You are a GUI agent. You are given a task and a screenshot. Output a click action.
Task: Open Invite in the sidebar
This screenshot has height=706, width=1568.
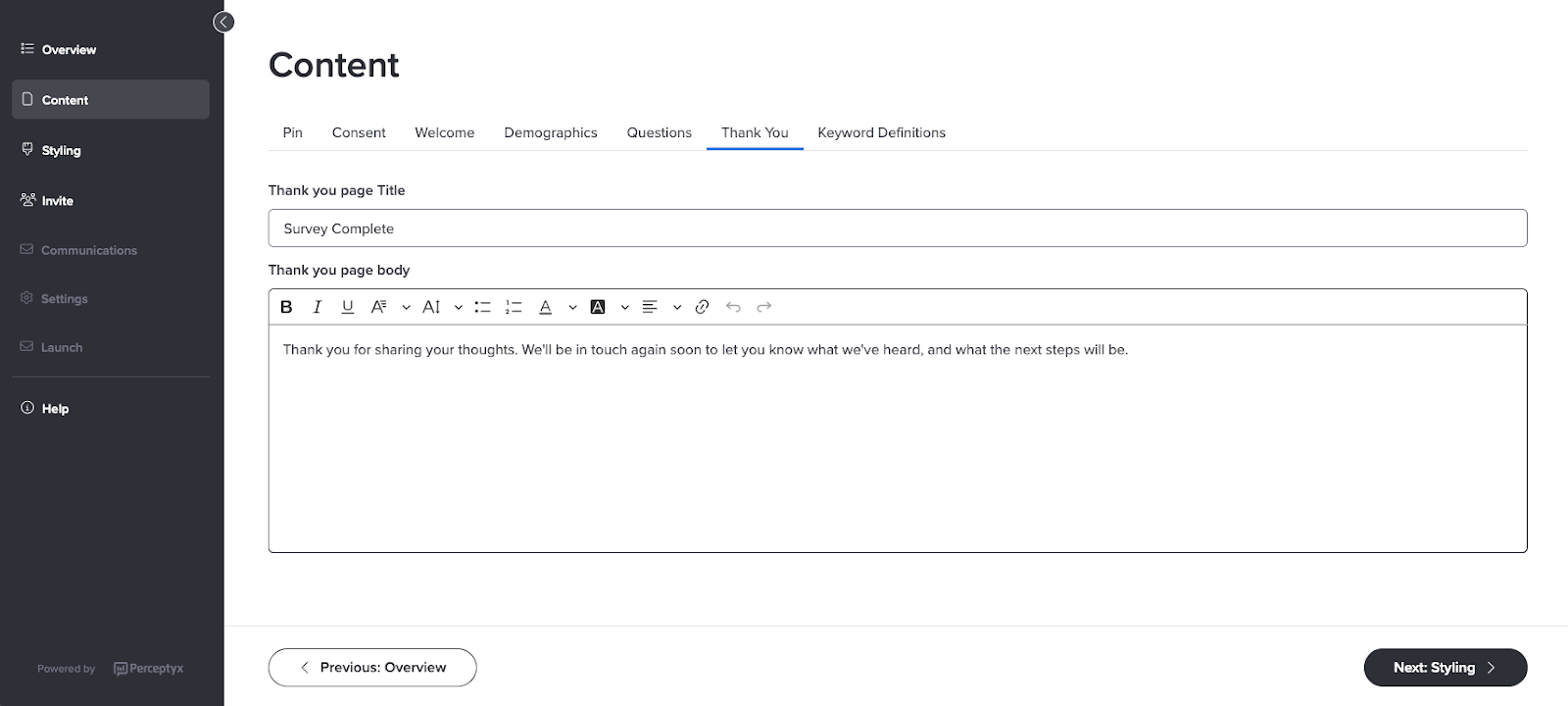point(111,200)
